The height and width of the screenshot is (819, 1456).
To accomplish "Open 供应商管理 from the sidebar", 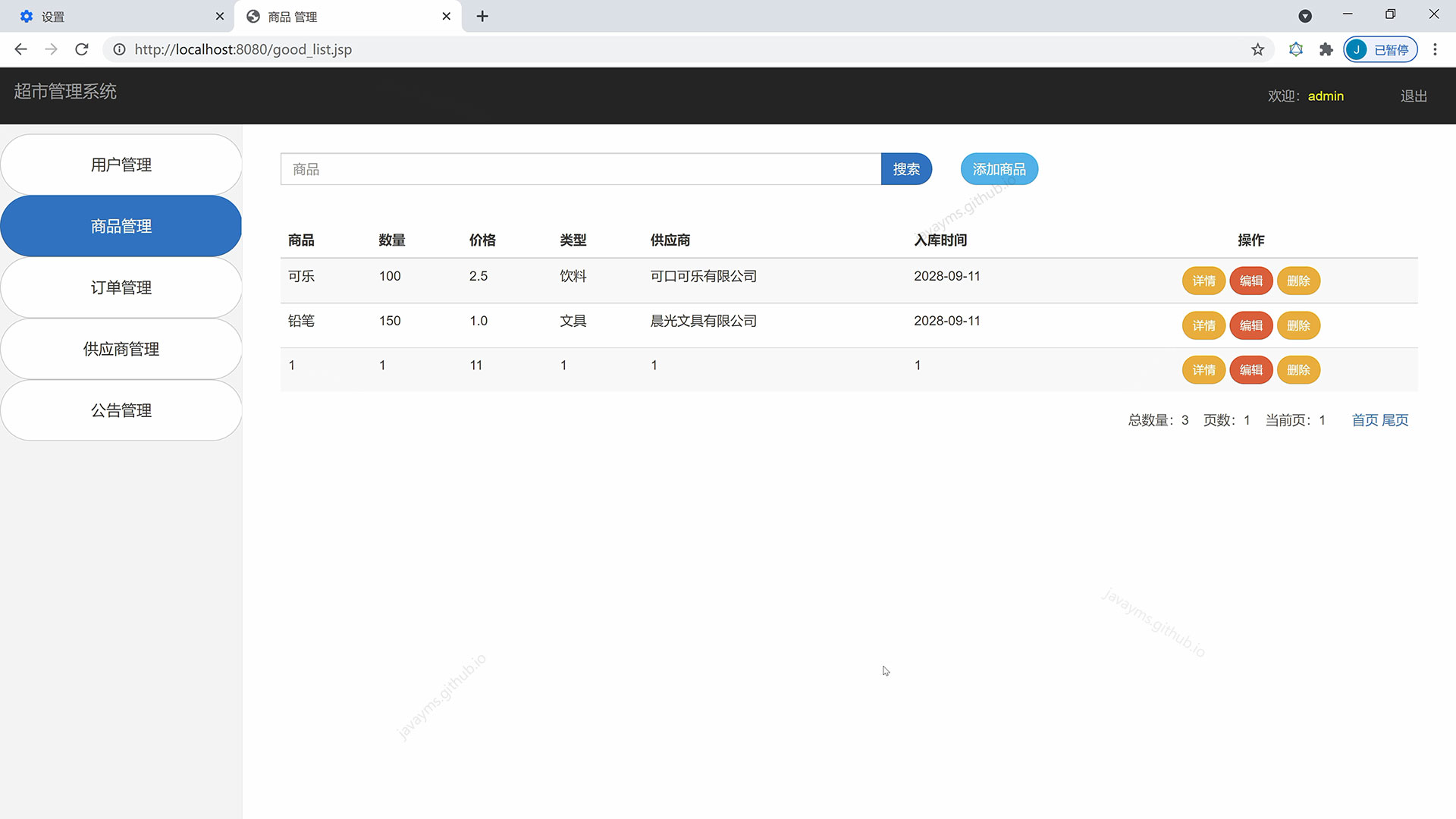I will click(121, 349).
